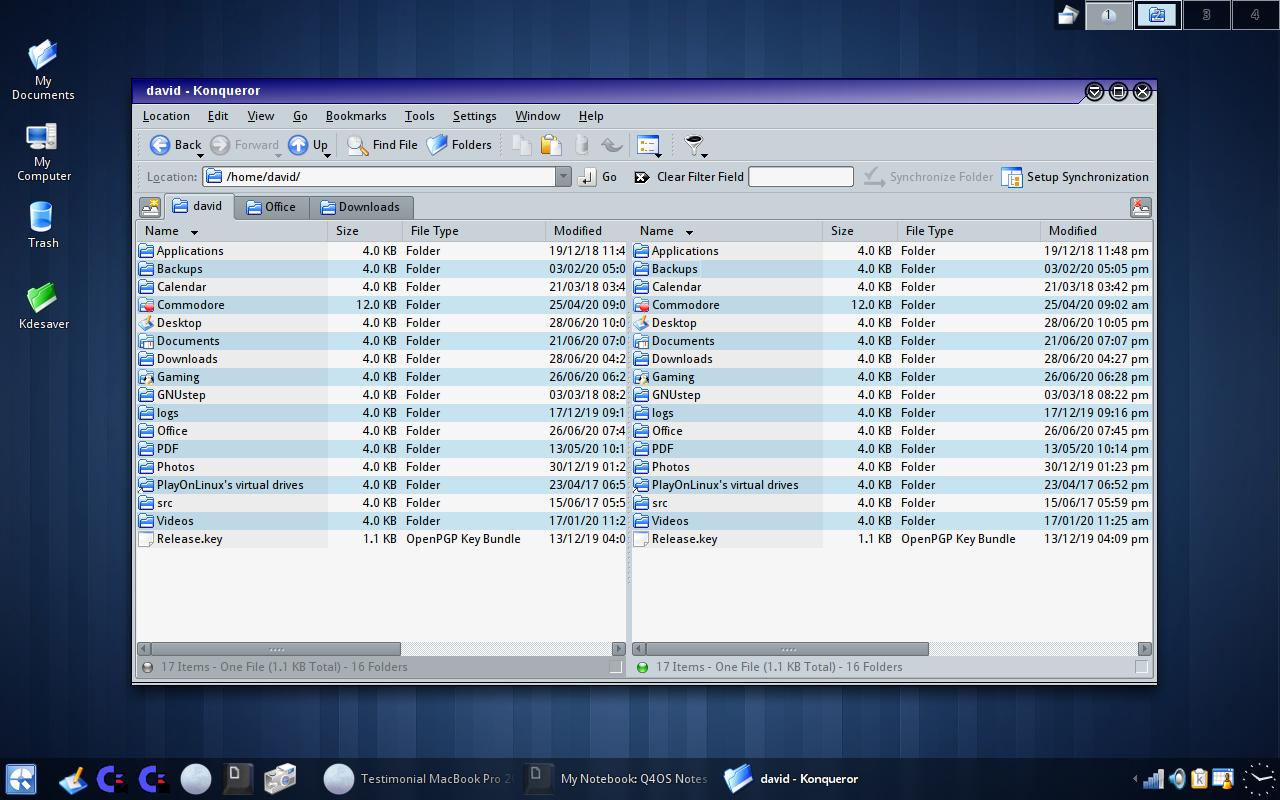Click the left pane's horizontal scrollbar thumb
The image size is (1280, 800).
pyautogui.click(x=276, y=649)
